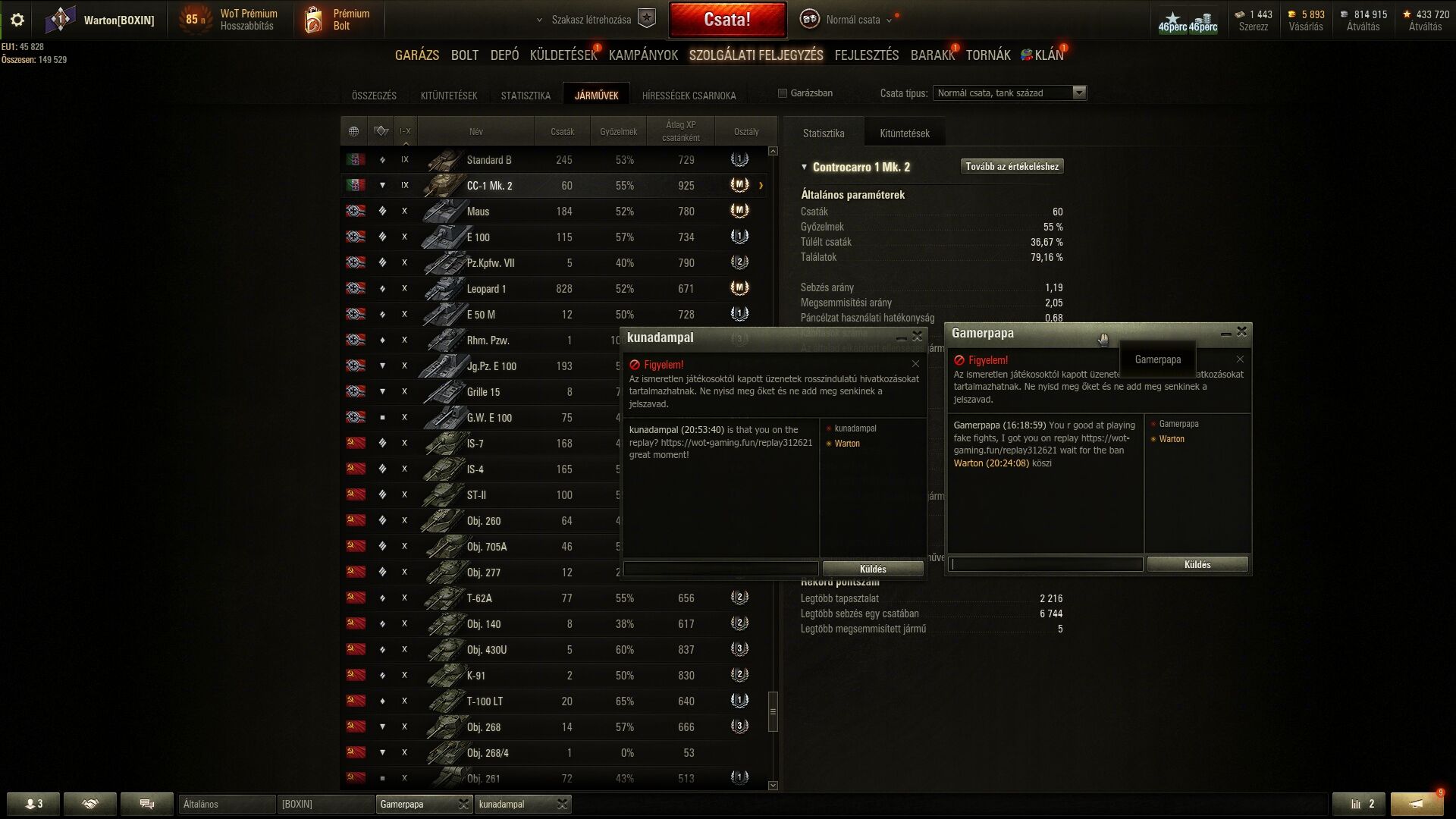Sort vehicles by nation globe icon
1456x819 pixels.
[x=353, y=131]
